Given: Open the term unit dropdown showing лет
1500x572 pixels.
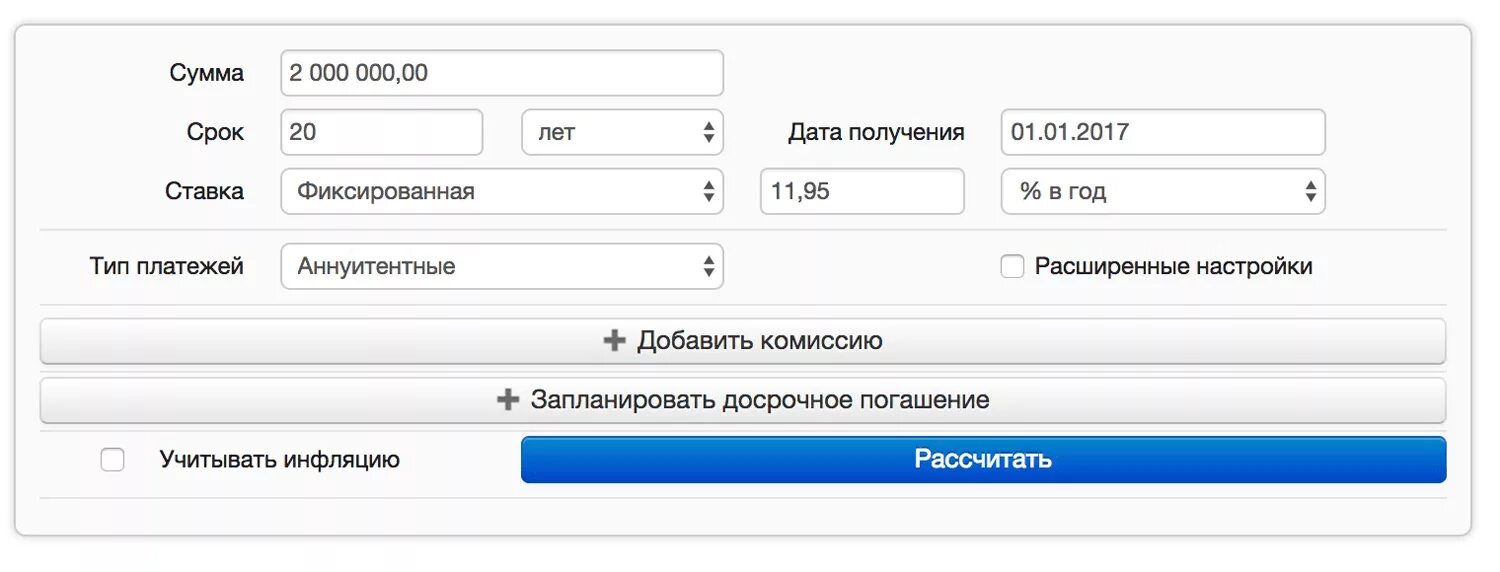Looking at the screenshot, I should point(621,132).
